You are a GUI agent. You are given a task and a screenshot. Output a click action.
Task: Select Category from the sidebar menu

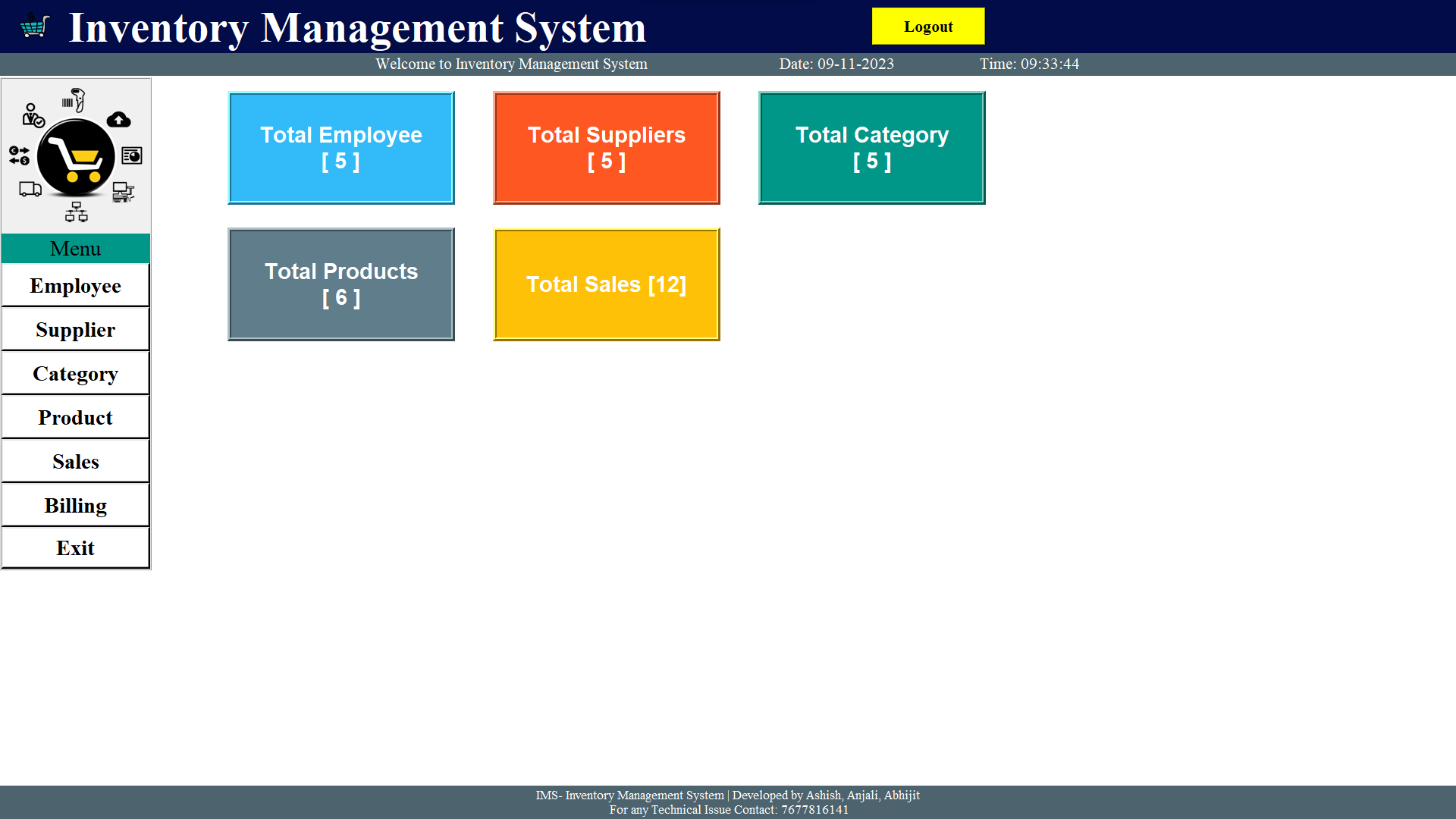coord(75,373)
